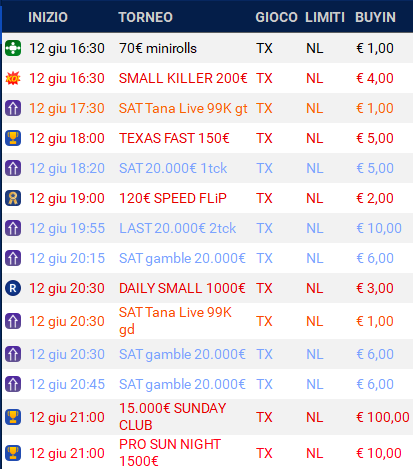Click the R rebuy icon for DAILY SMALL 1000€
The image size is (413, 469).
pos(13,288)
